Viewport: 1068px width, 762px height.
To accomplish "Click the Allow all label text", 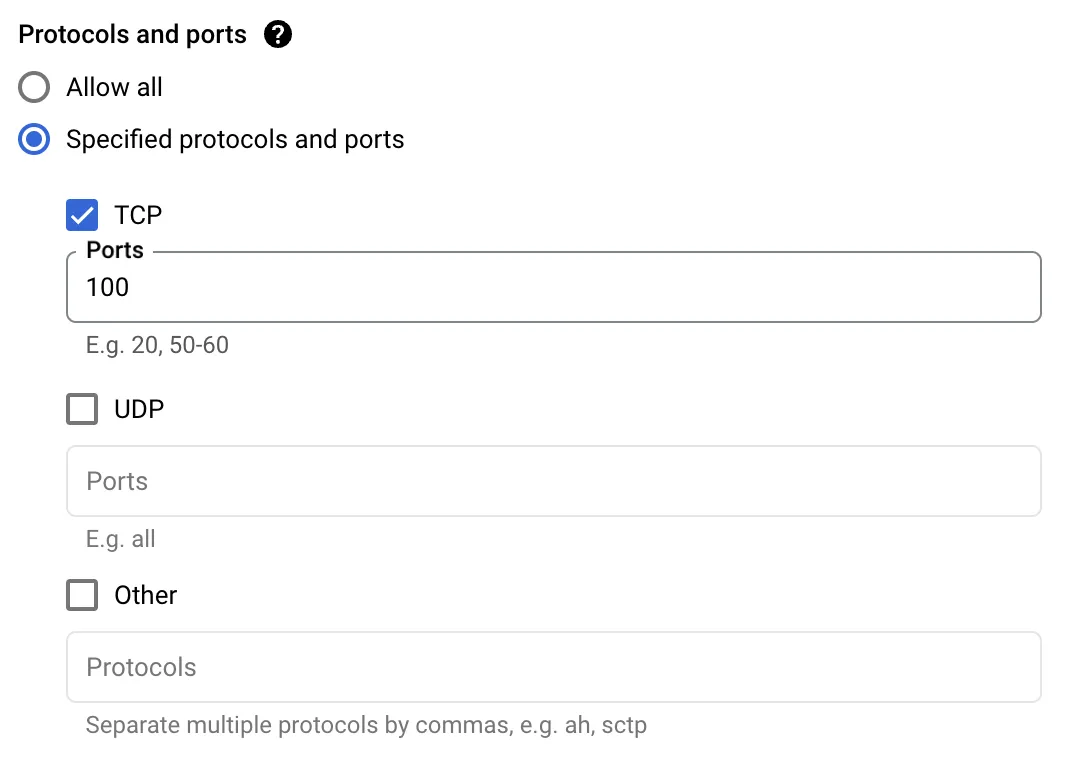I will pos(114,87).
